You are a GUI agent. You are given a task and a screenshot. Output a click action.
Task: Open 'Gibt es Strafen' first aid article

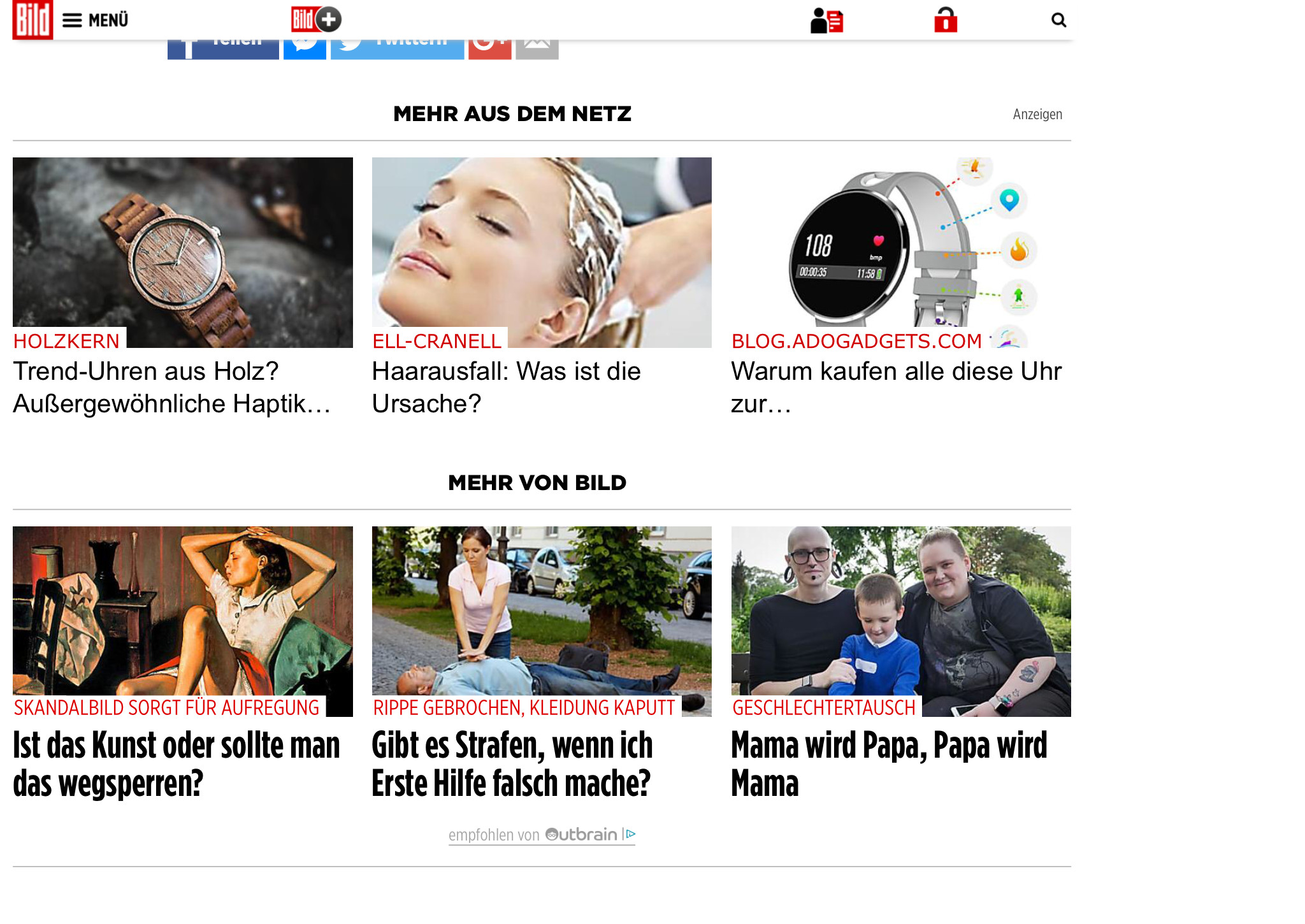click(x=512, y=764)
